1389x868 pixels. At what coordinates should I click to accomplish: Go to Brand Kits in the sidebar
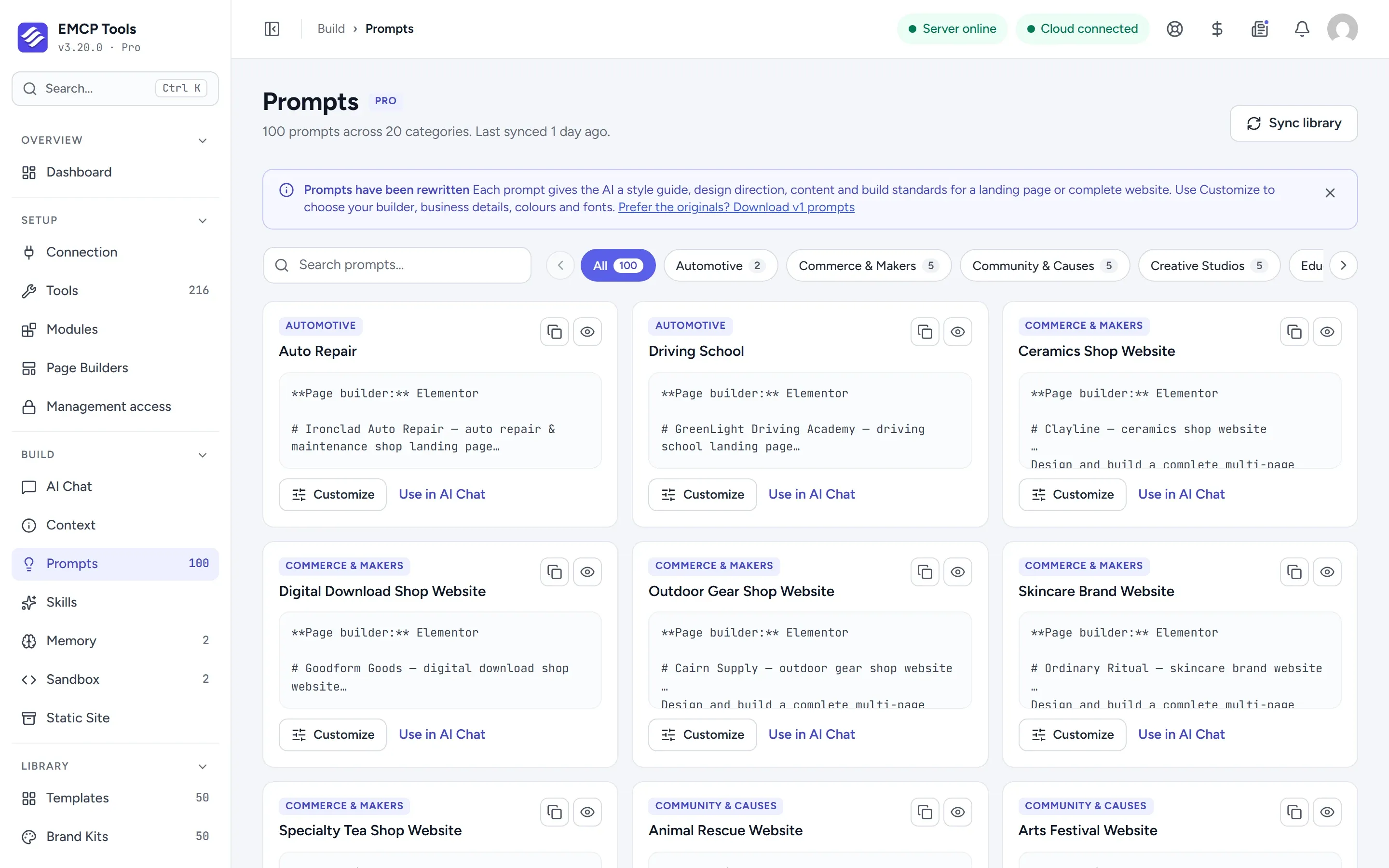(x=115, y=837)
